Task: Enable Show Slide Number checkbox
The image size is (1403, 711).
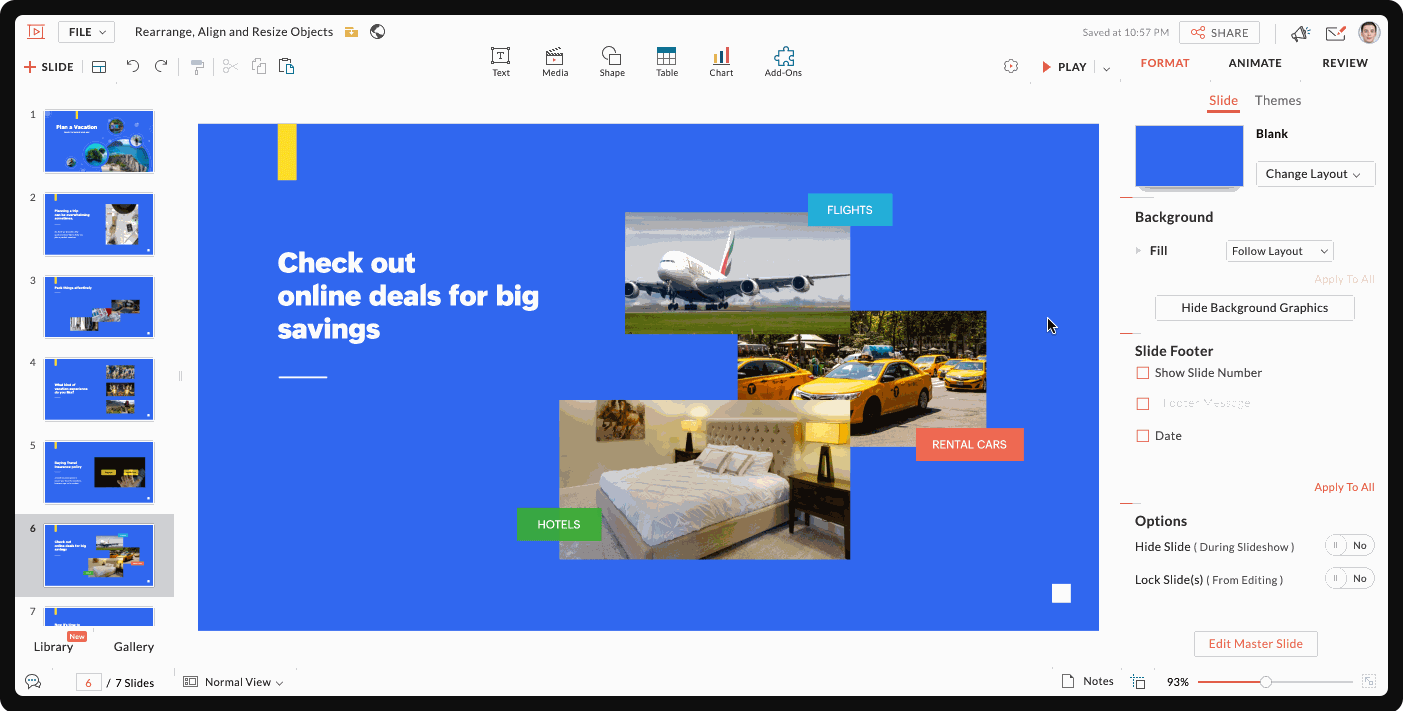Action: (x=1143, y=373)
